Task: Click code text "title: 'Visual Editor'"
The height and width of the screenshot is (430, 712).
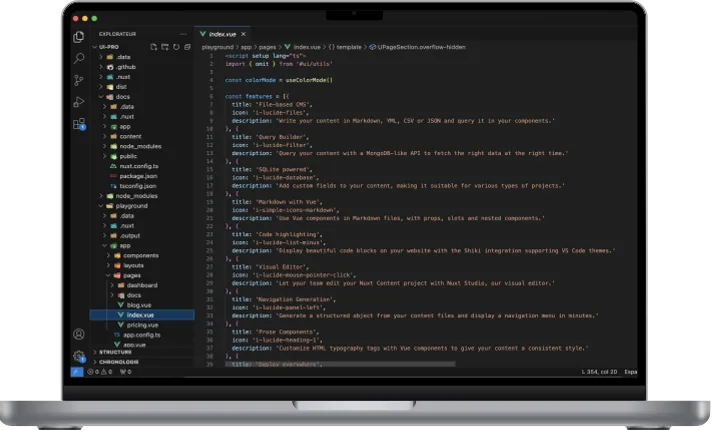Action: pos(271,267)
